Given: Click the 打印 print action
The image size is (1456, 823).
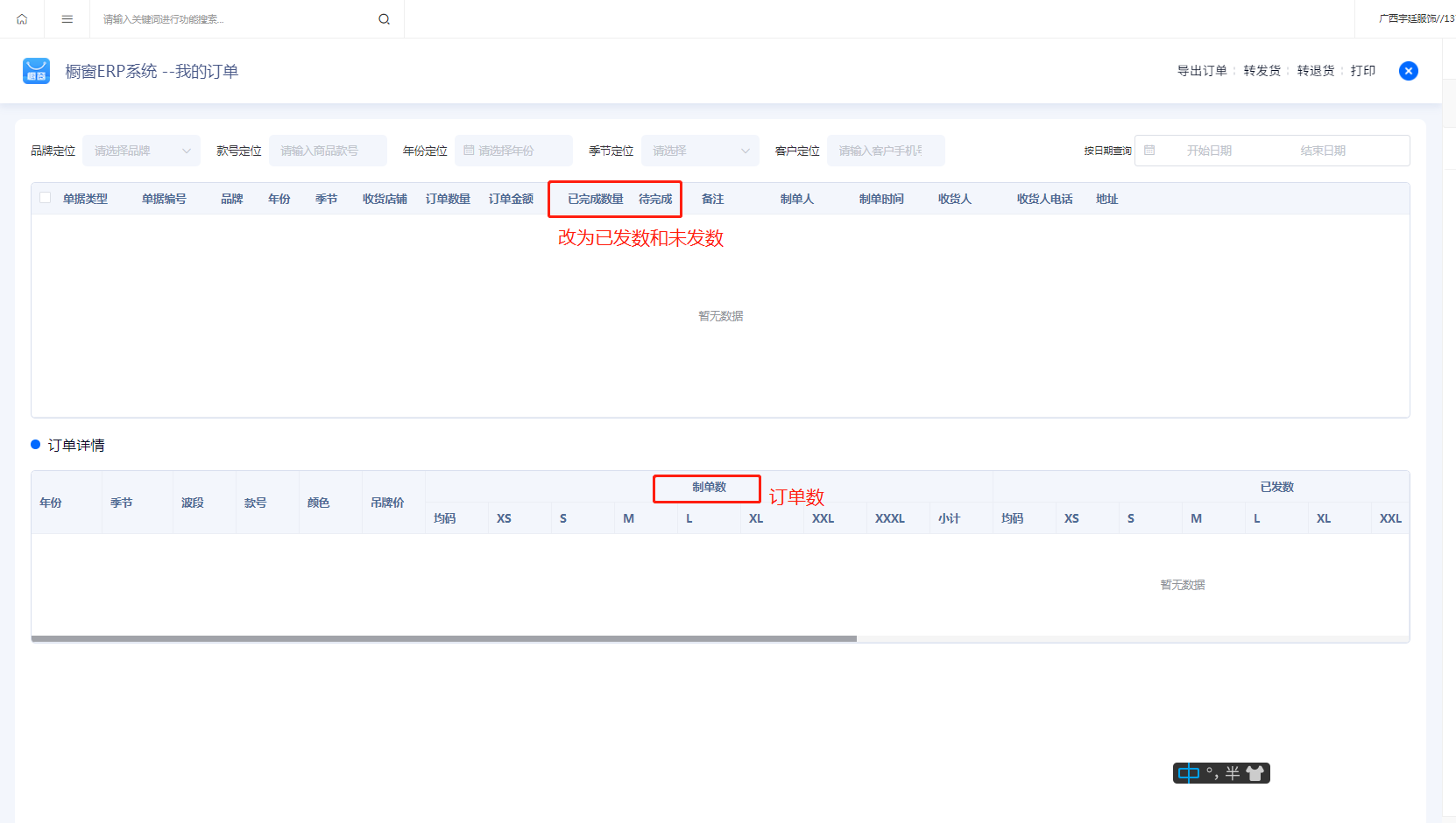Looking at the screenshot, I should coord(1363,71).
